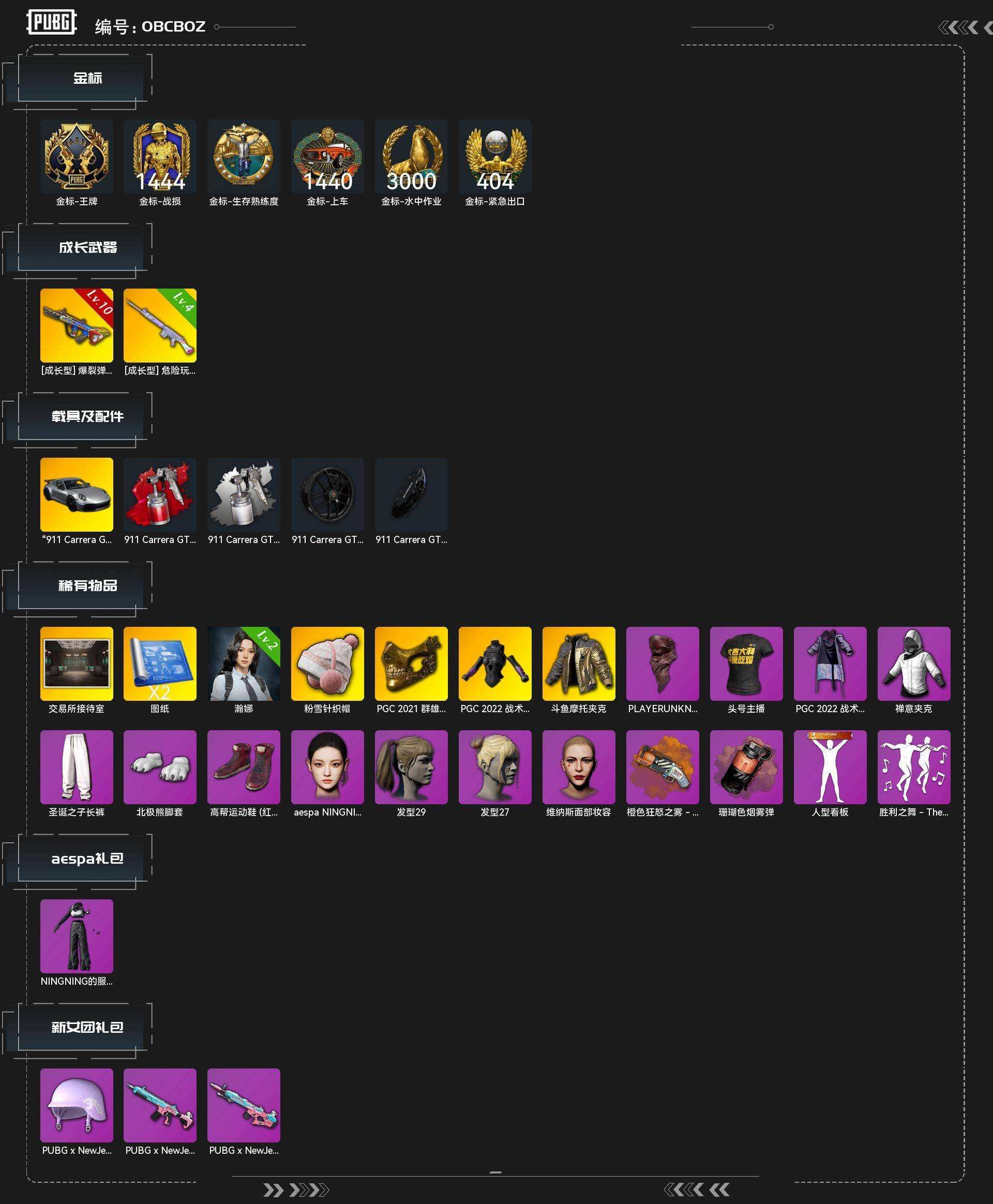Viewport: 993px width, 1204px height.
Task: Choose the PGC 2021 golden skull mask
Action: [x=411, y=664]
